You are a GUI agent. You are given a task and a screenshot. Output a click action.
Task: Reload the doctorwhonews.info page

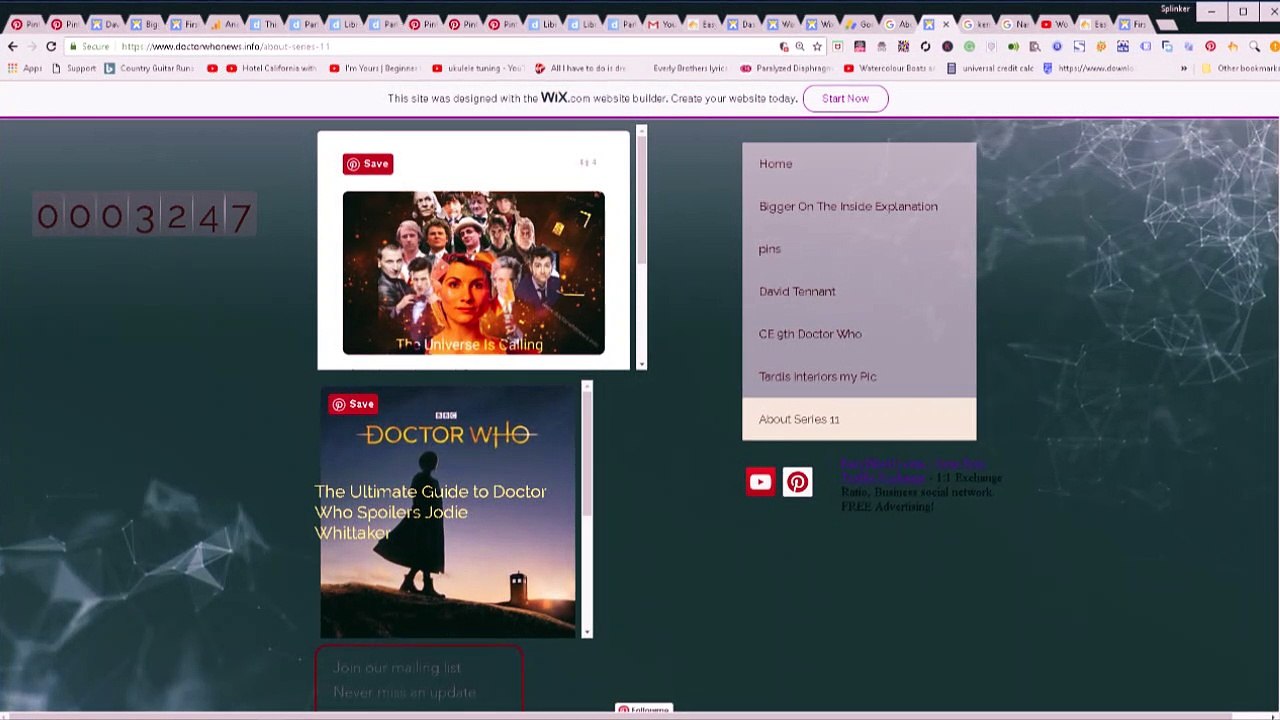click(x=51, y=46)
